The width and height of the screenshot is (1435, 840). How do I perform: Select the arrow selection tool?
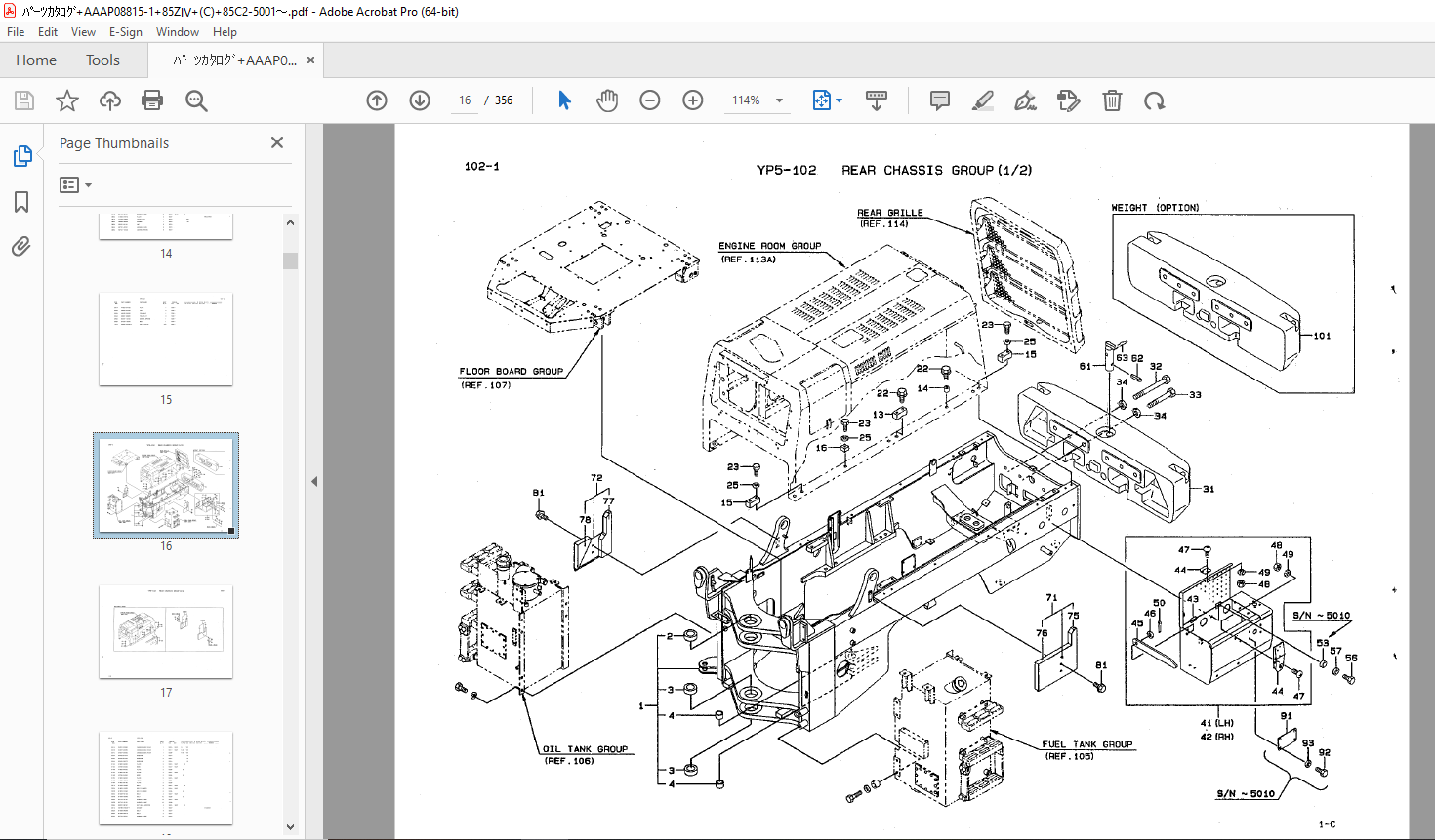point(564,100)
